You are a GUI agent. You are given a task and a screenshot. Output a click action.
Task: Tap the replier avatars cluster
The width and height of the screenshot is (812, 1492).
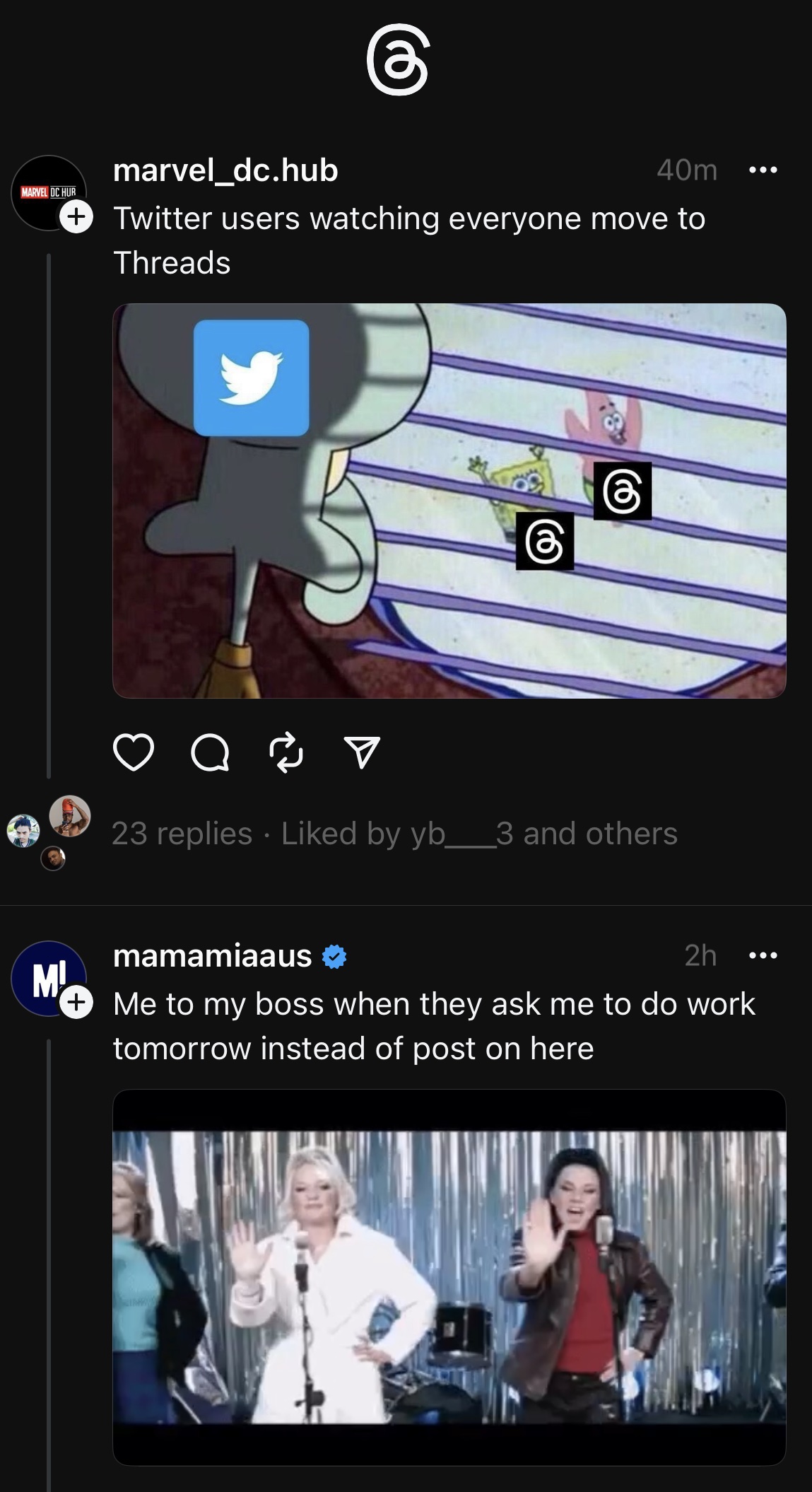[x=49, y=832]
